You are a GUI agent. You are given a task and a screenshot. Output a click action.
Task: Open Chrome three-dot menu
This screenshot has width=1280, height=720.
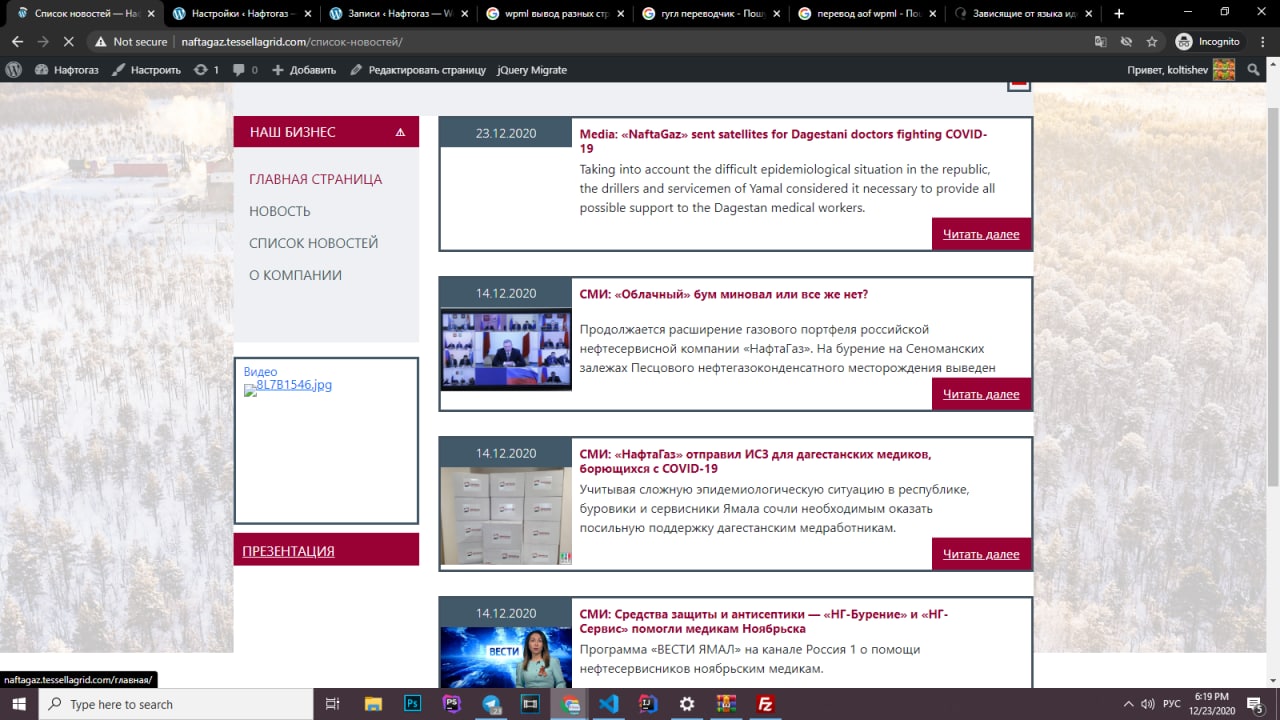[1261, 42]
